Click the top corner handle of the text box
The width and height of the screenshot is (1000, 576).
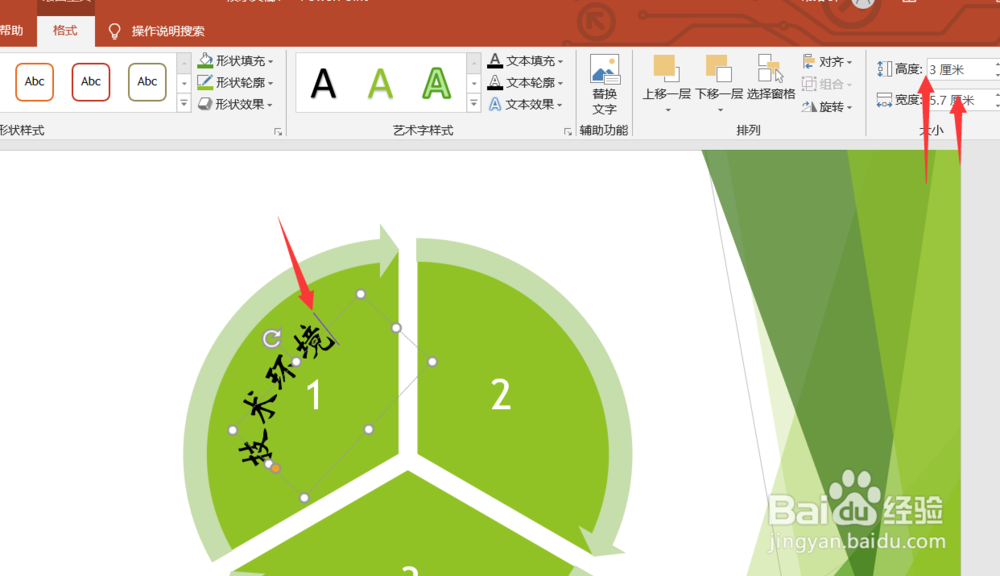pyautogui.click(x=361, y=294)
